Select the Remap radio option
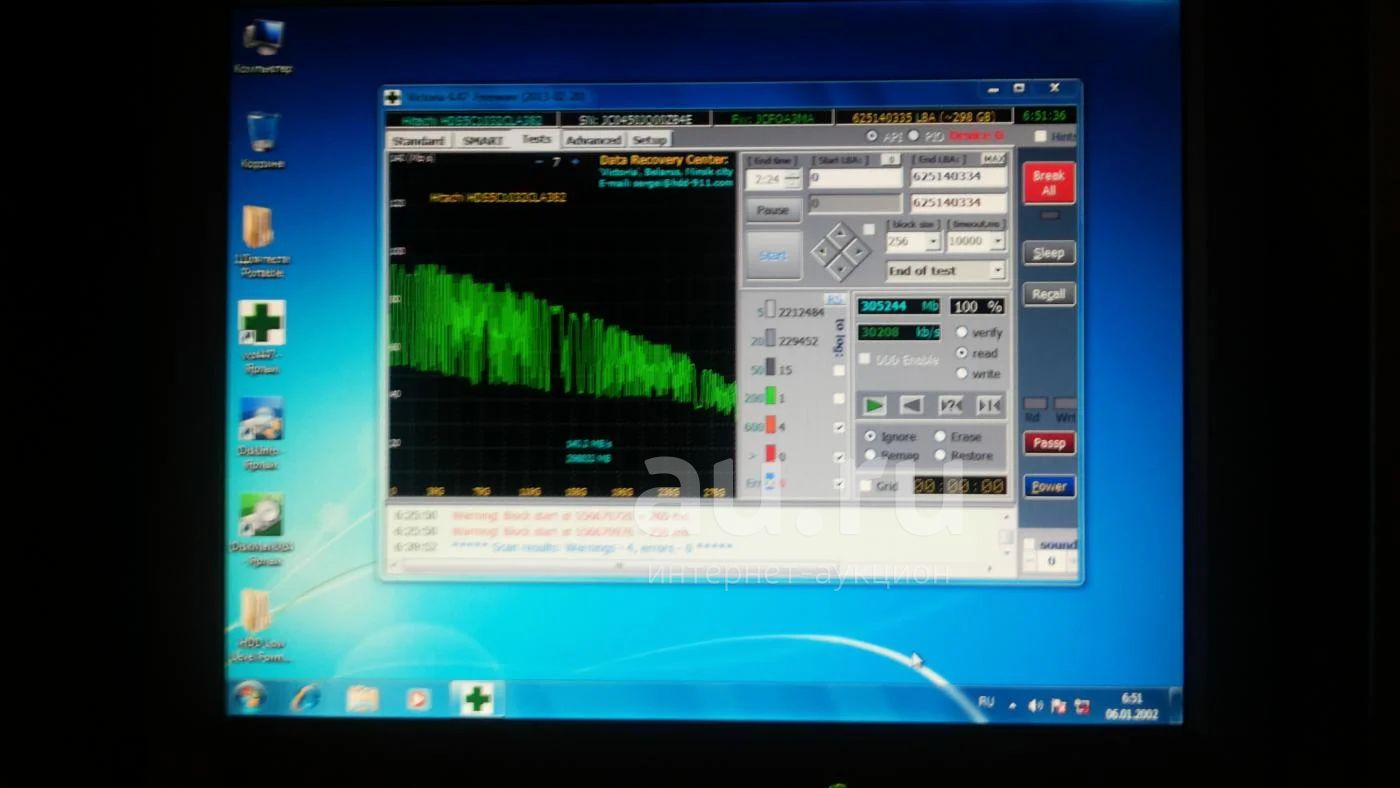 [x=870, y=455]
